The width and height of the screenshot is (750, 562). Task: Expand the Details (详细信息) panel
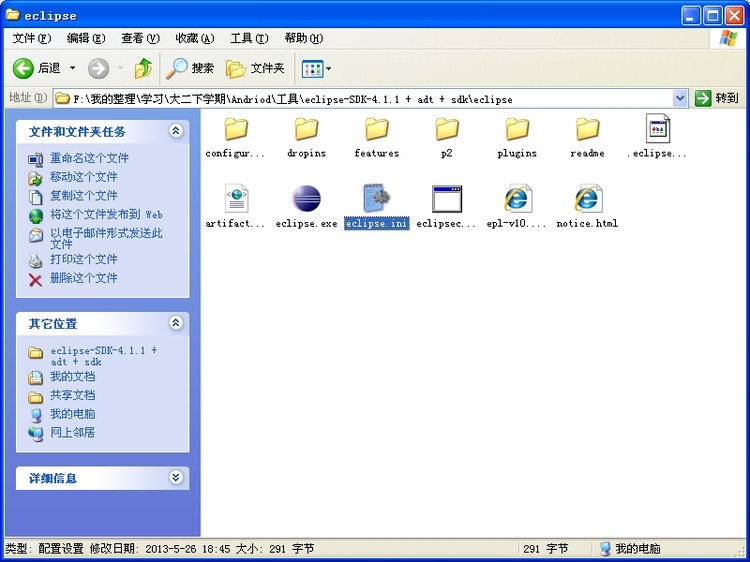(x=176, y=478)
